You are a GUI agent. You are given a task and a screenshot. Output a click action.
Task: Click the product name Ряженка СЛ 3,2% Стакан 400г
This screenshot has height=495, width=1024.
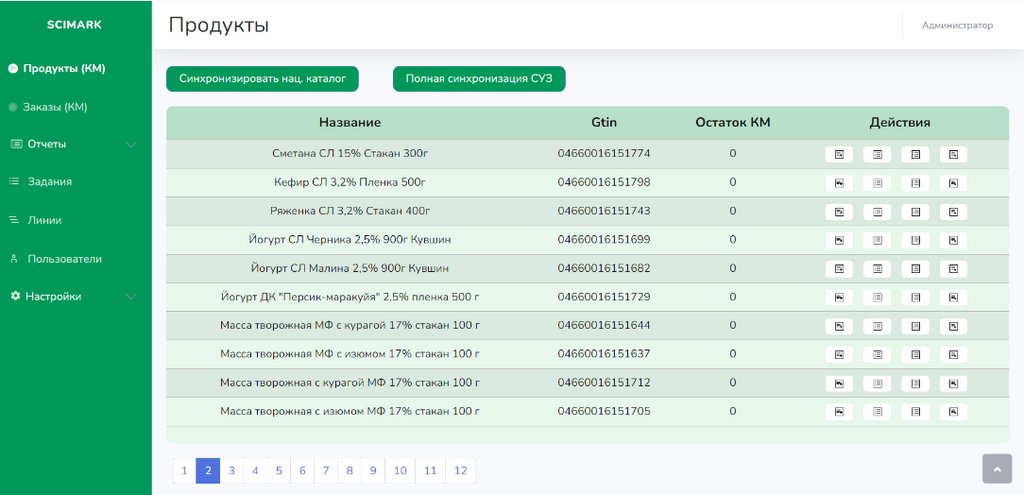point(350,211)
